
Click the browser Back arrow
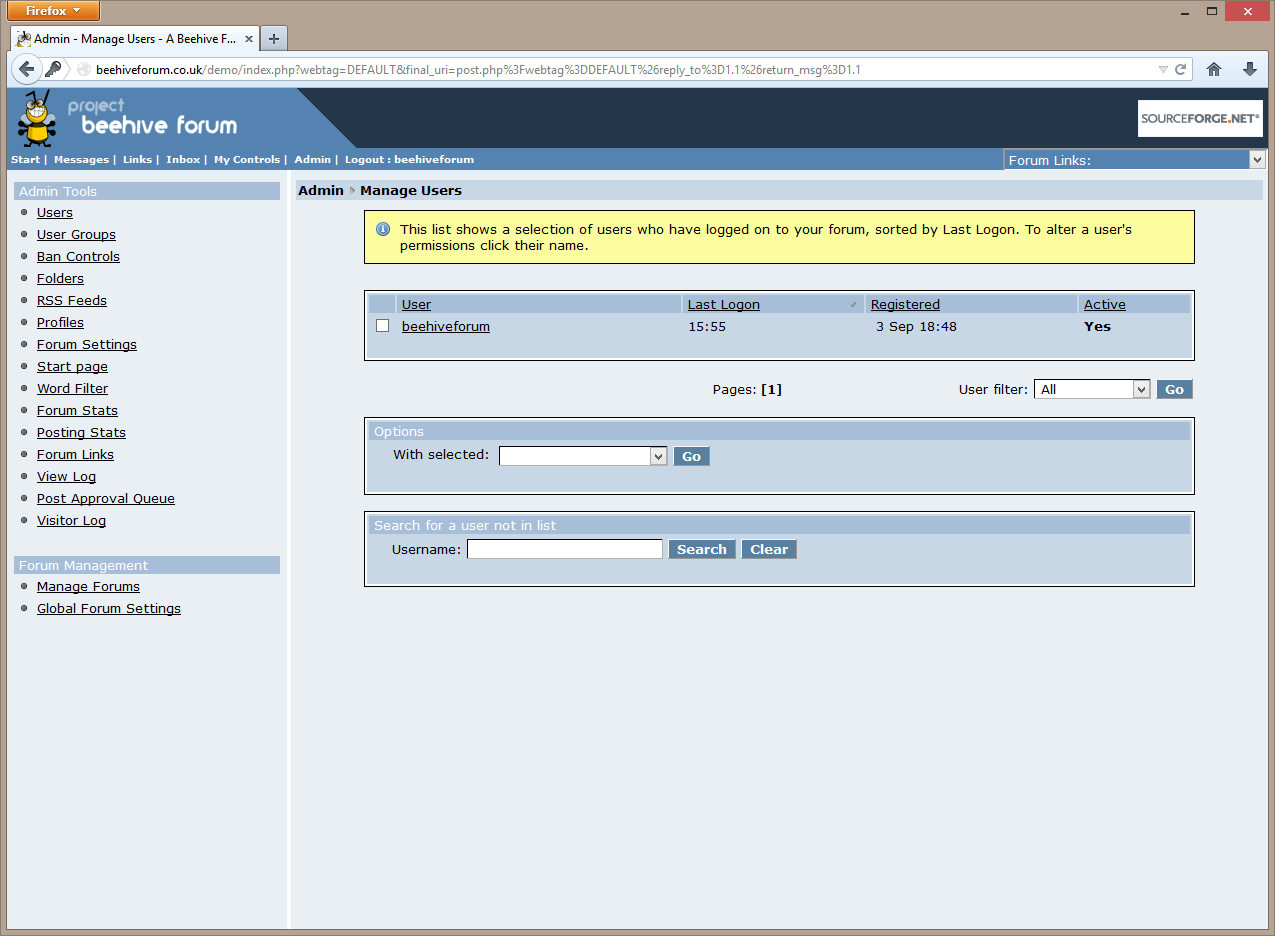[x=27, y=69]
